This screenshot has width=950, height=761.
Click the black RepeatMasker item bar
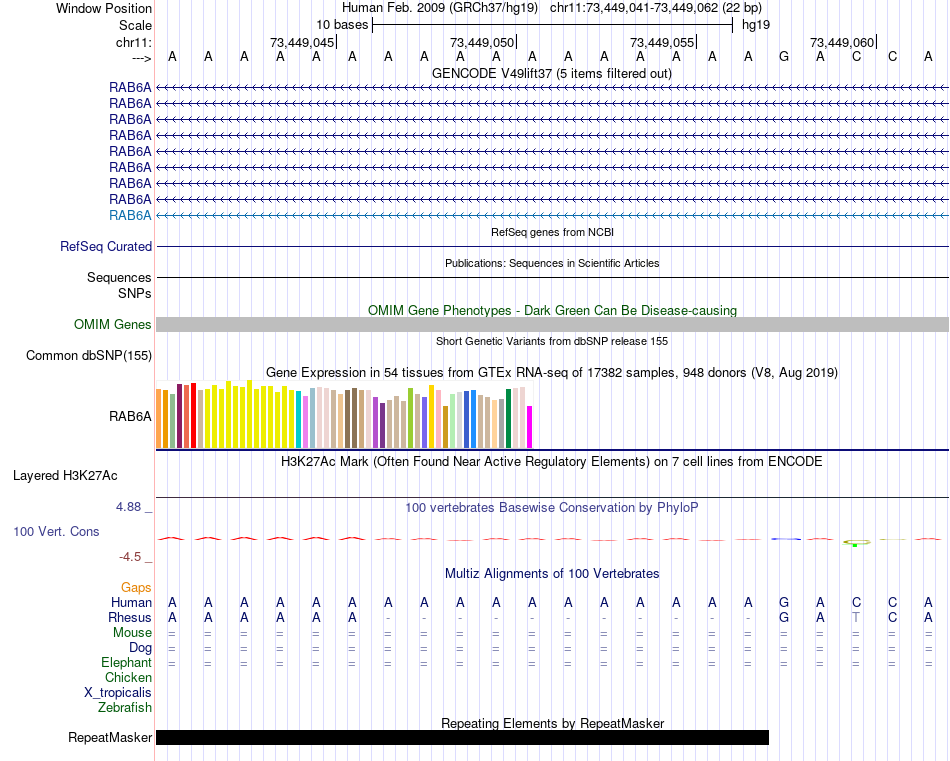point(462,737)
